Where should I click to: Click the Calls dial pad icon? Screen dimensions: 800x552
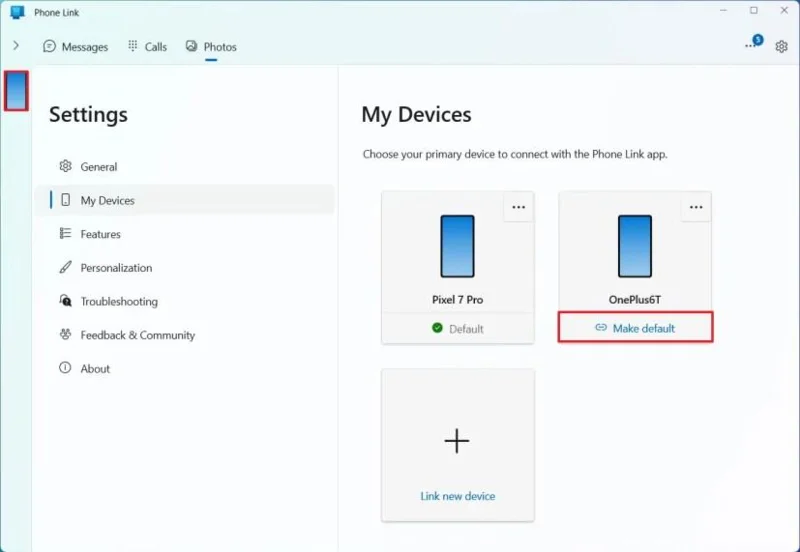tap(133, 46)
